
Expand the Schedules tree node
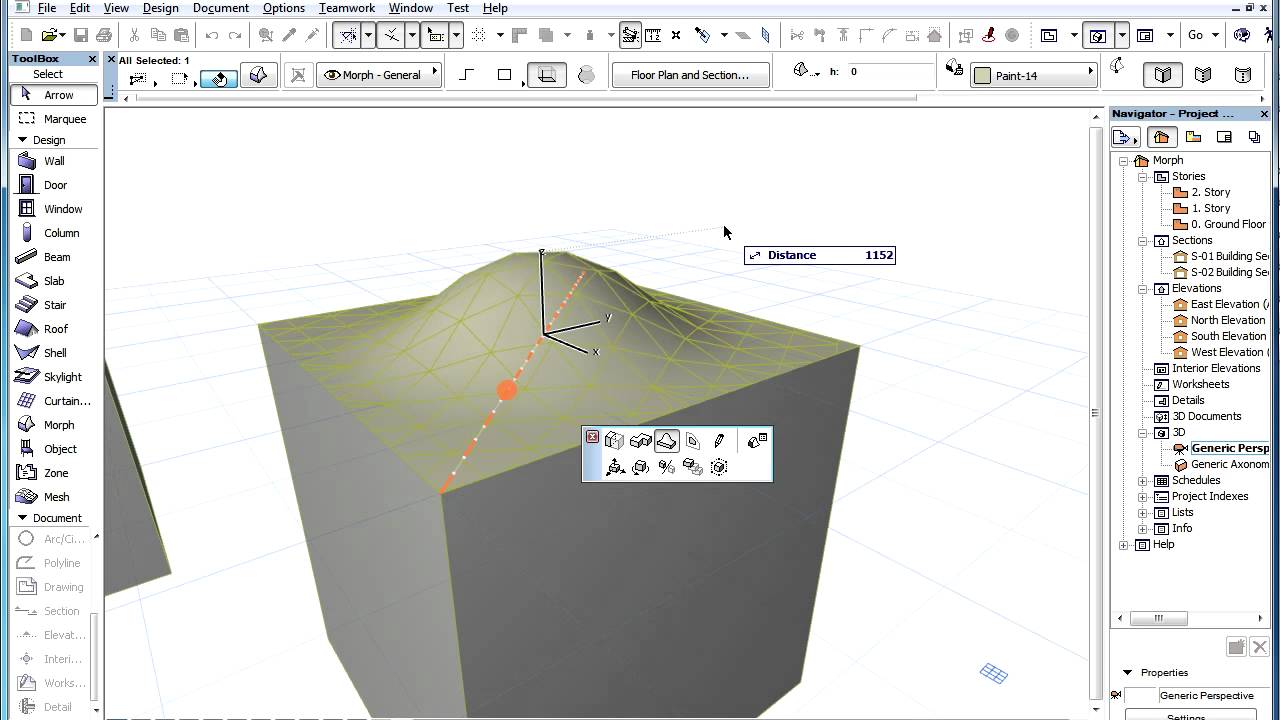(1143, 481)
